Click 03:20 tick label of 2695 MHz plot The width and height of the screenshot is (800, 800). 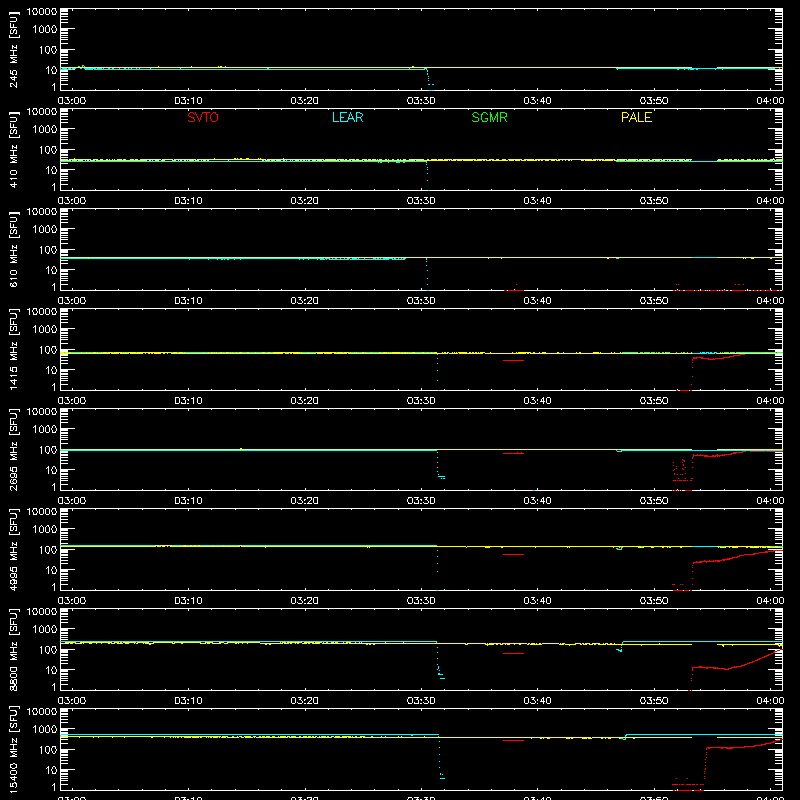[x=305, y=501]
